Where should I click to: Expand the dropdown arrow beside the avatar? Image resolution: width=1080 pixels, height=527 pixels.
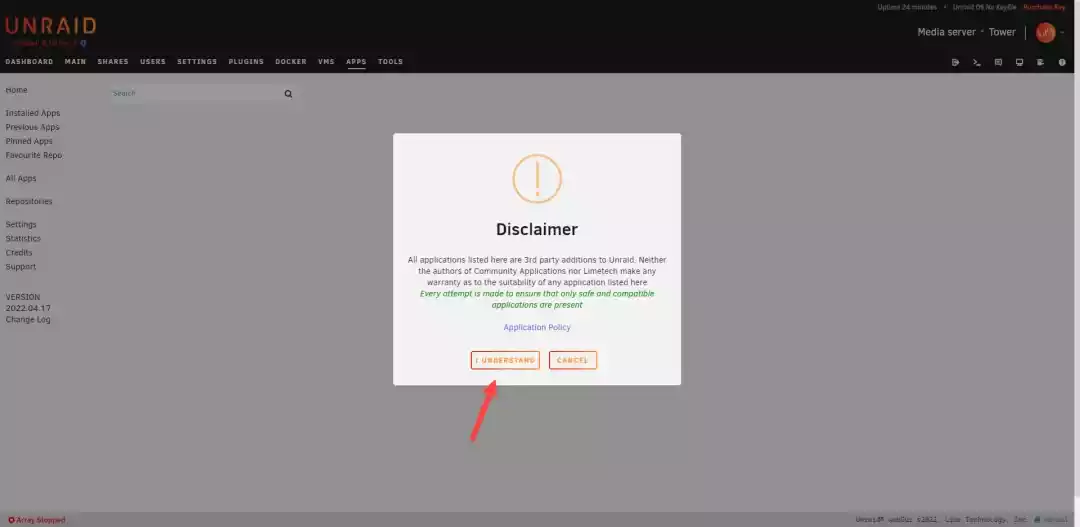tap(1062, 33)
